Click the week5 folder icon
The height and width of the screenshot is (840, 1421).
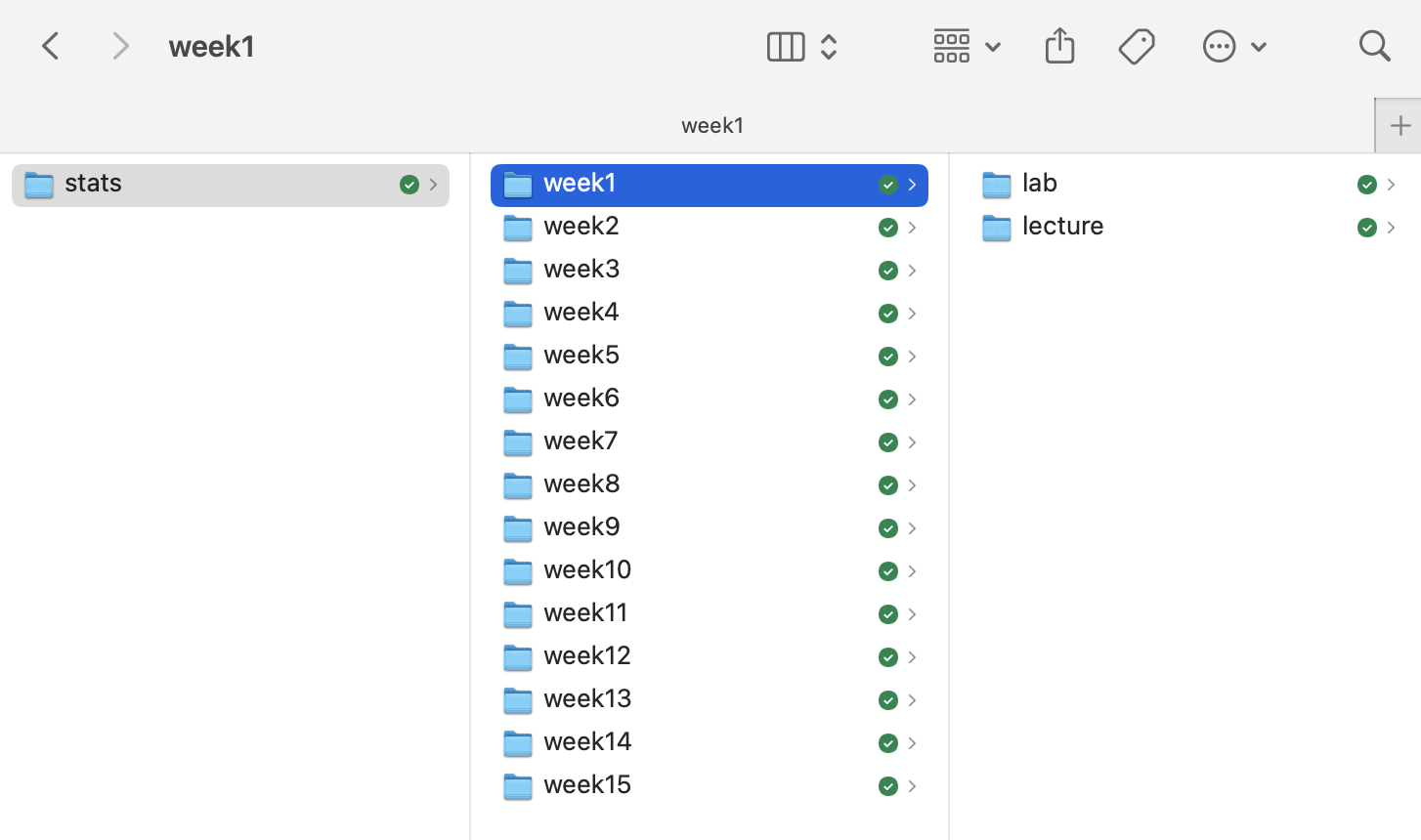[518, 356]
